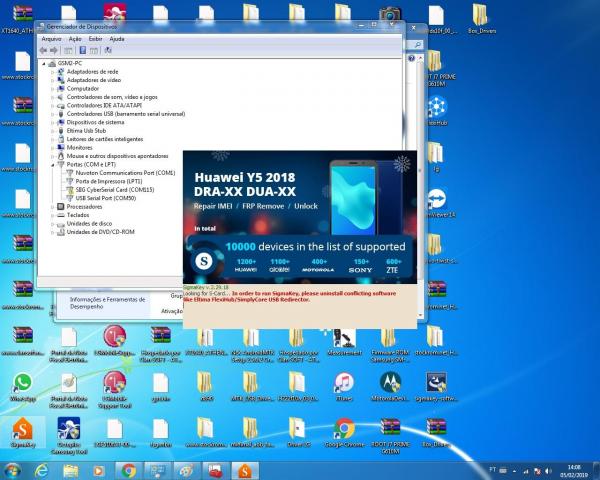This screenshot has height=480, width=600.
Task: Open the camera icon on the desktop
Action: pos(390,14)
